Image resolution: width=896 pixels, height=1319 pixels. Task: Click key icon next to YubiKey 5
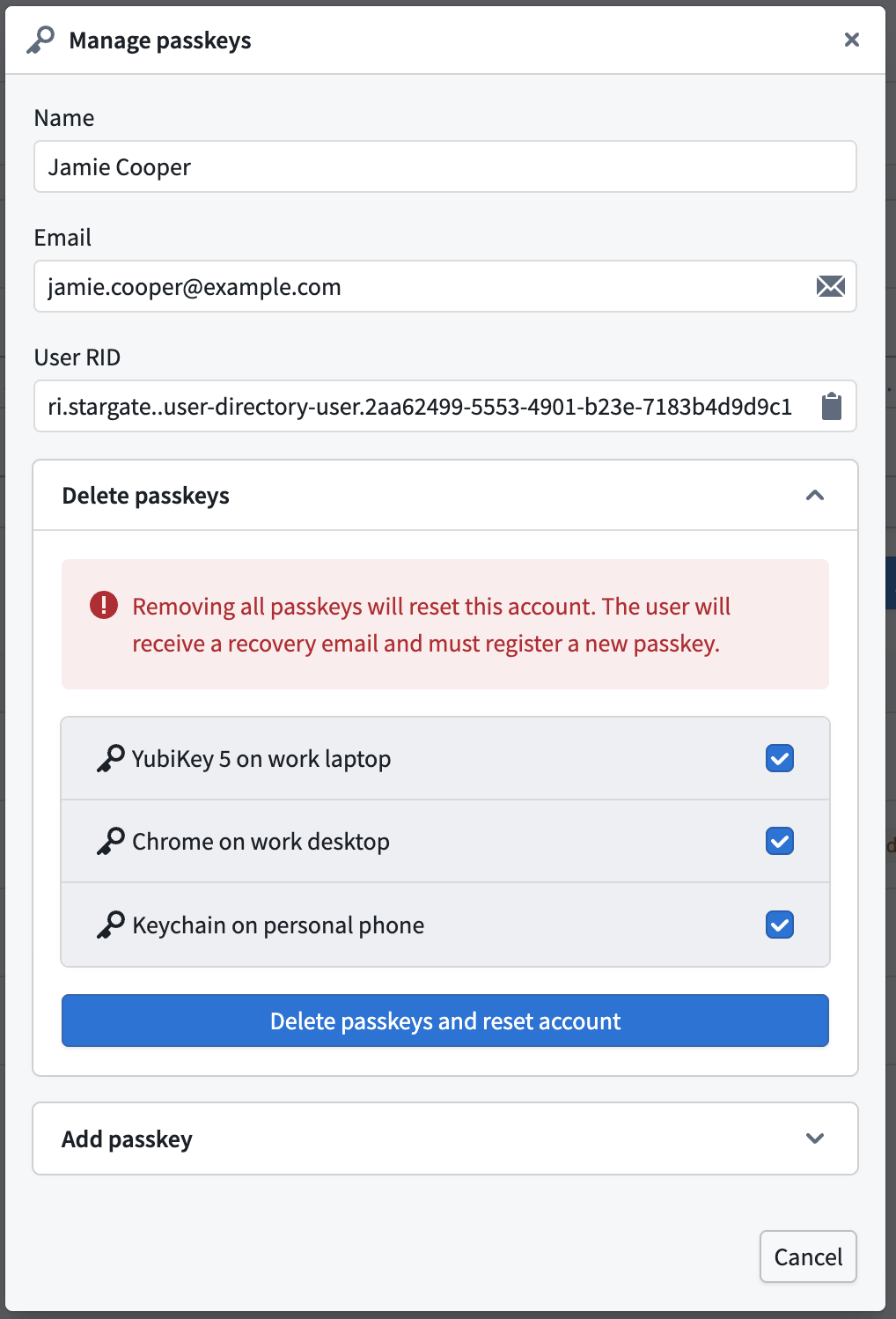point(111,758)
